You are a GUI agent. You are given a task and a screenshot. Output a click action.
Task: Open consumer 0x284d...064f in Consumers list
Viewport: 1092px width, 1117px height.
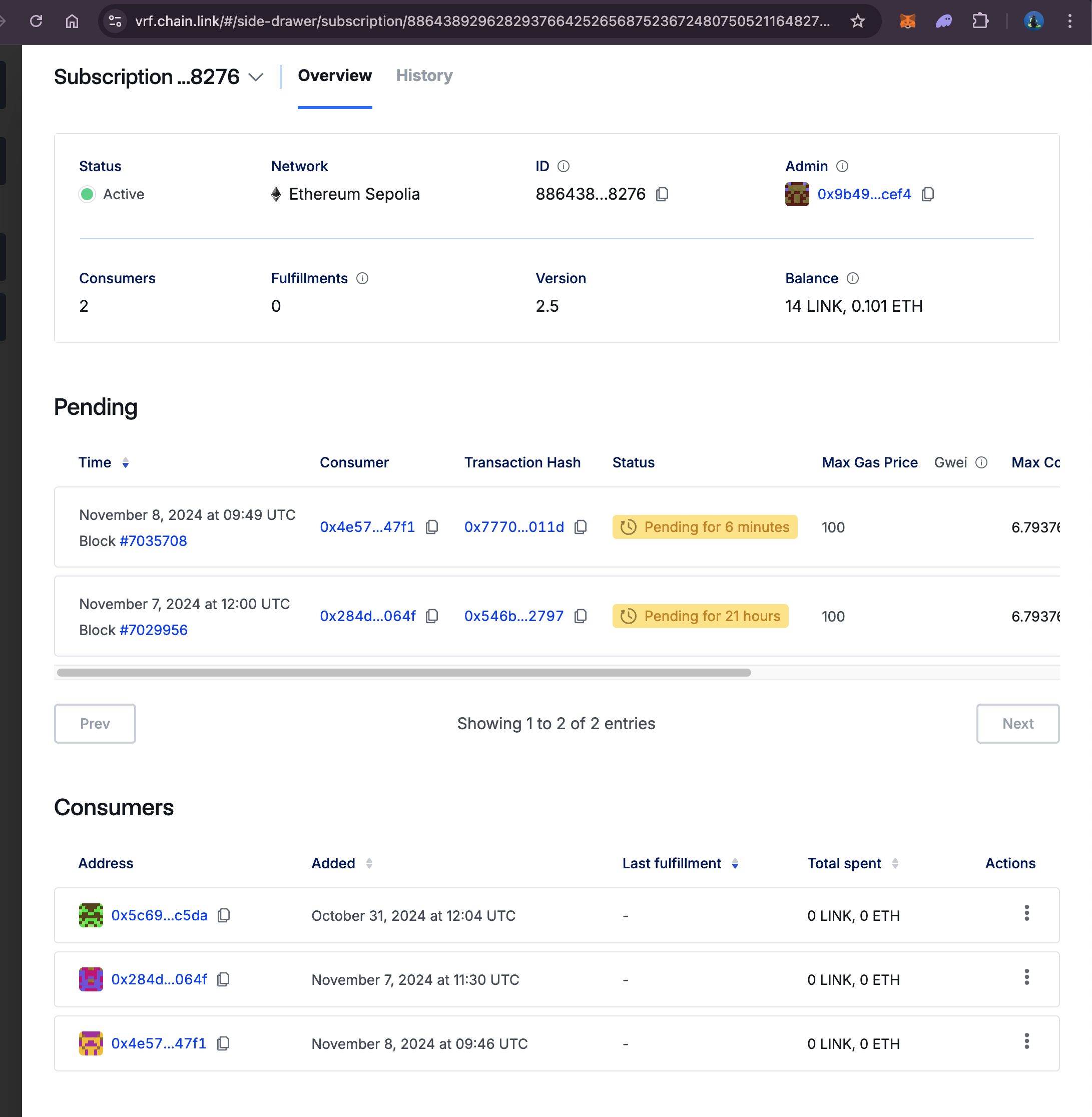point(160,980)
